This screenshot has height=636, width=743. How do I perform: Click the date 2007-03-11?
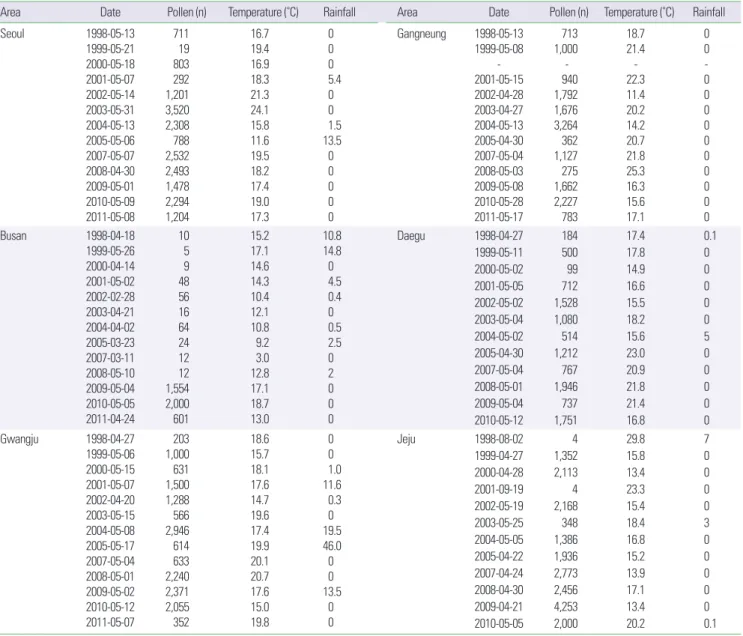(110, 358)
